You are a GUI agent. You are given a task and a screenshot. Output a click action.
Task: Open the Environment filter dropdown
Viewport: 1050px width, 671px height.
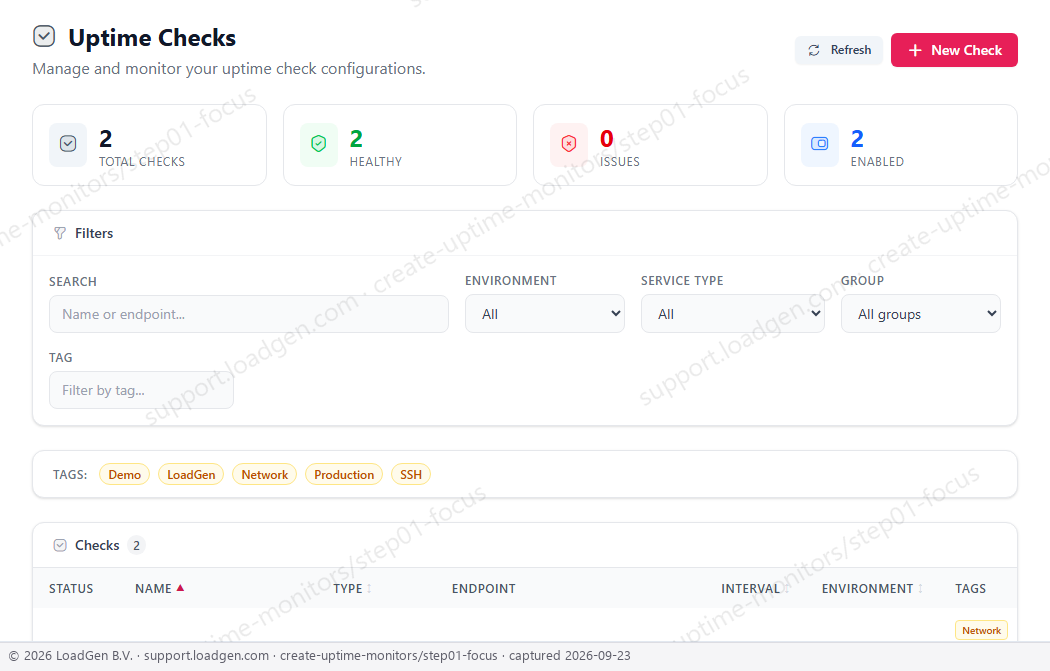click(544, 313)
